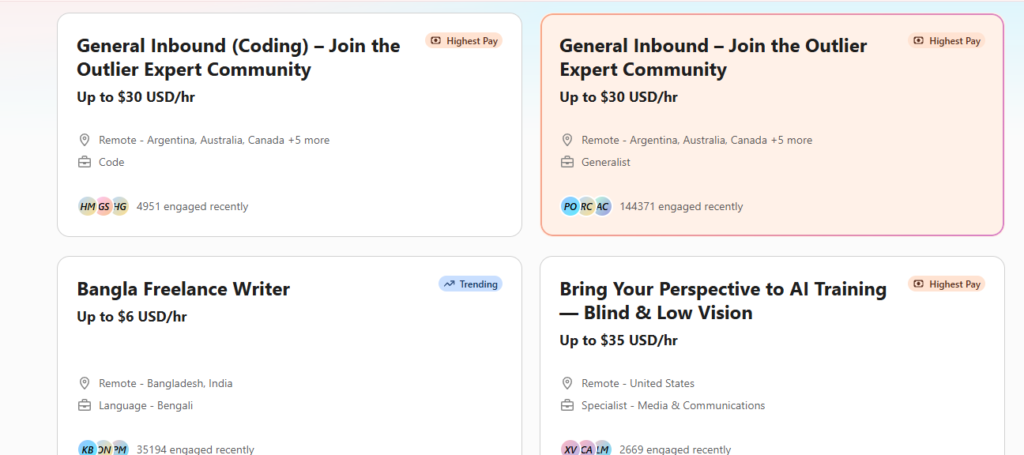1024x455 pixels.
Task: Click location pin icon beside United States
Action: point(567,383)
